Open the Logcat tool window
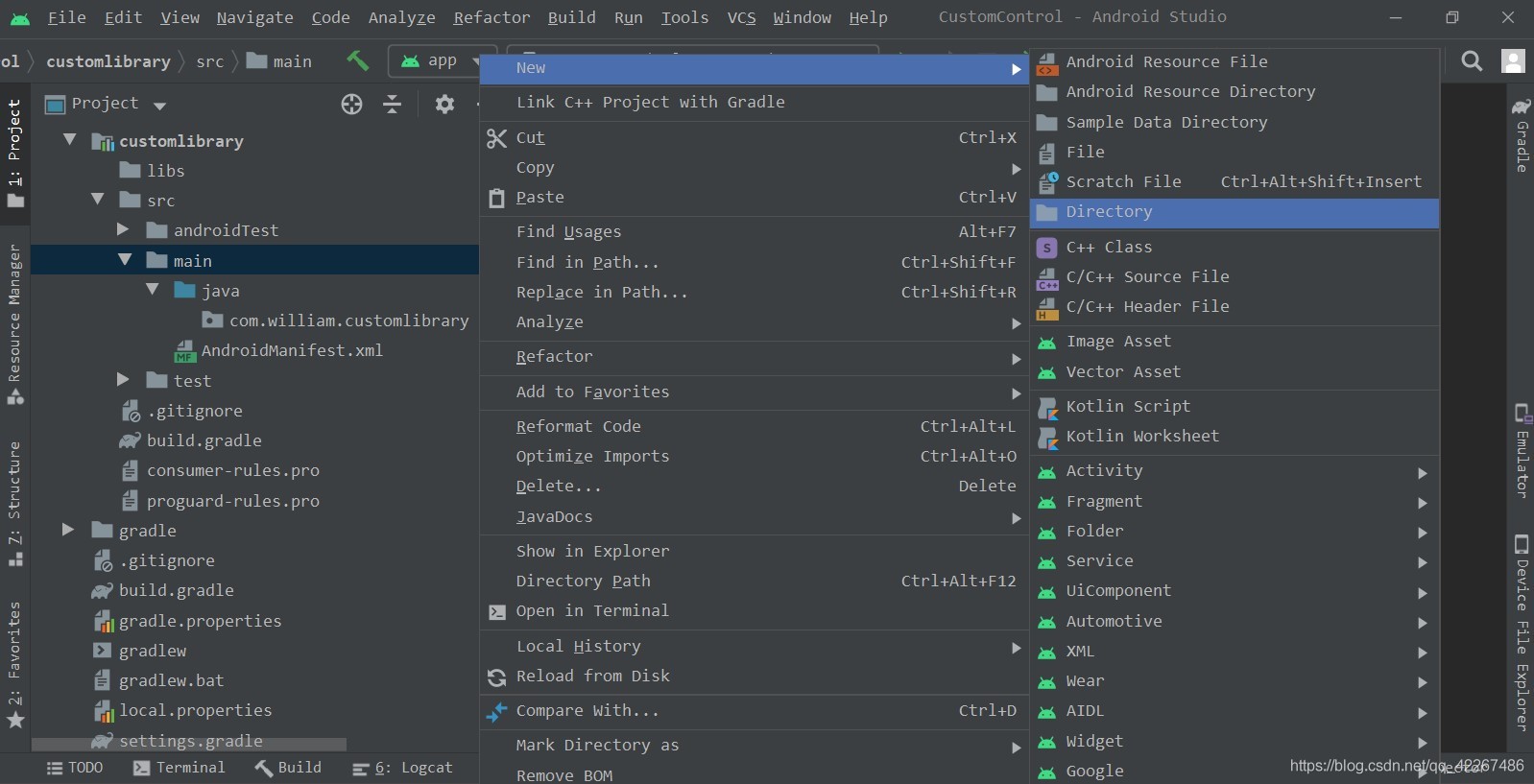The image size is (1534, 784). point(402,768)
